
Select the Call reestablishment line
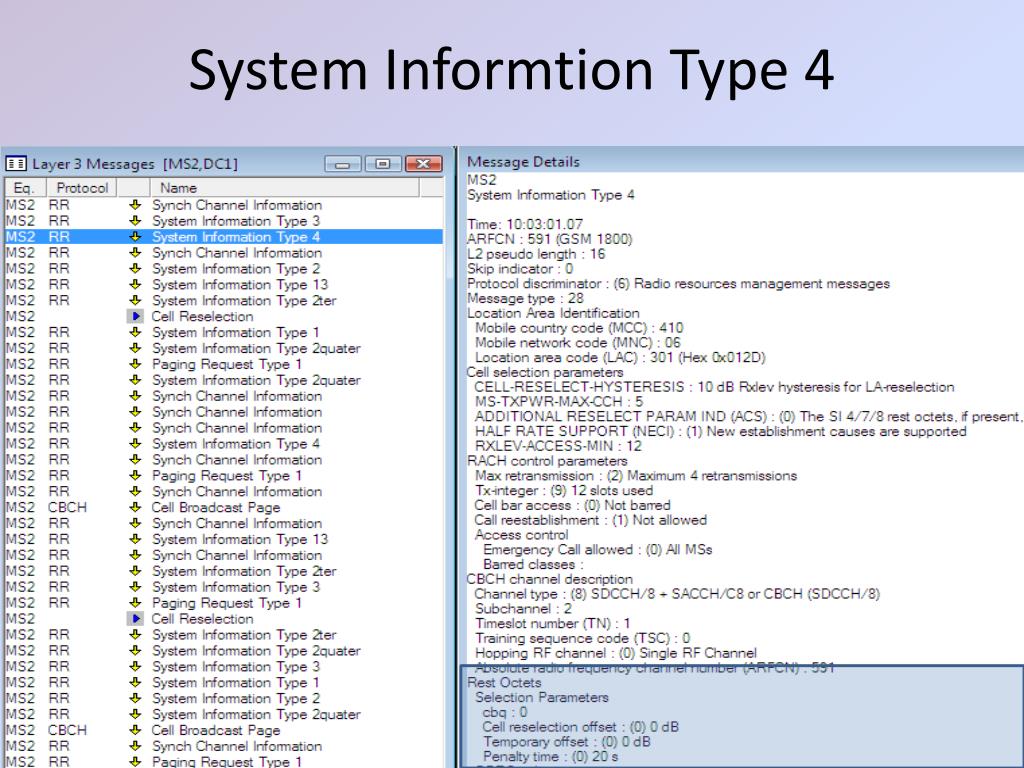pos(591,520)
